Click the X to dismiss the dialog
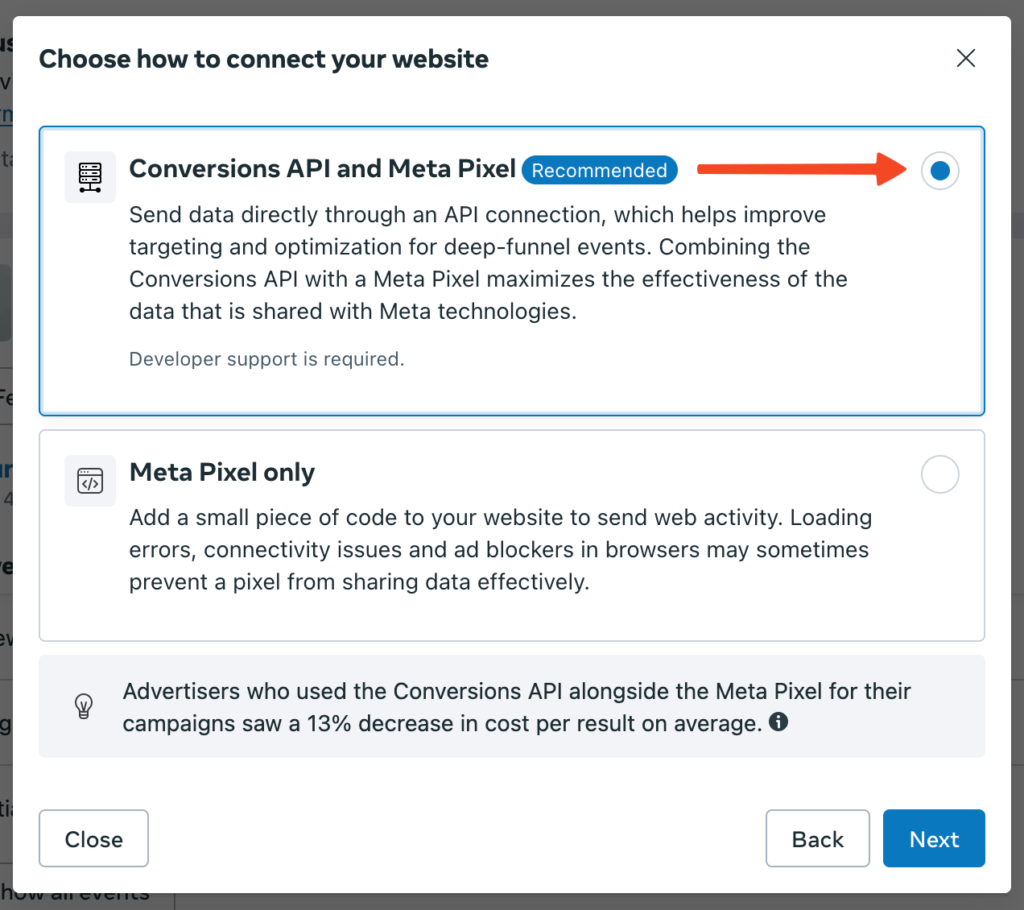Image resolution: width=1024 pixels, height=910 pixels. [x=965, y=58]
